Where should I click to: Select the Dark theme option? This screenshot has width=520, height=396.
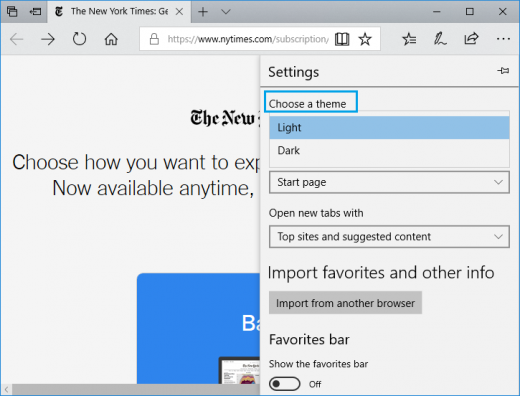pos(389,151)
